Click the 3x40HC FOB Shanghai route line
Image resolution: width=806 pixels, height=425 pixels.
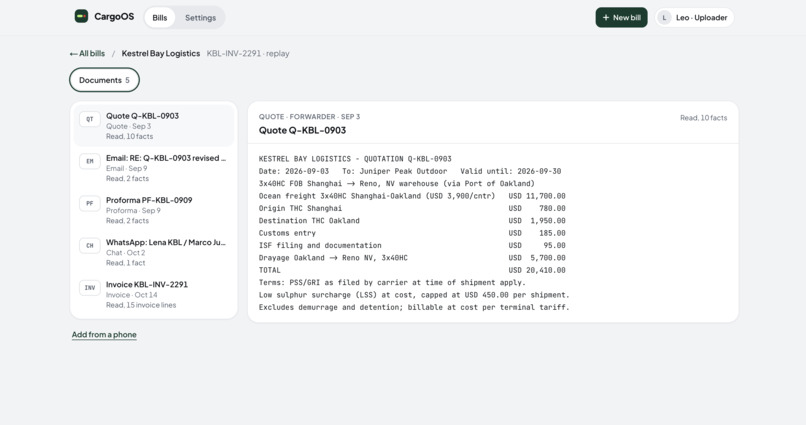[x=397, y=184]
